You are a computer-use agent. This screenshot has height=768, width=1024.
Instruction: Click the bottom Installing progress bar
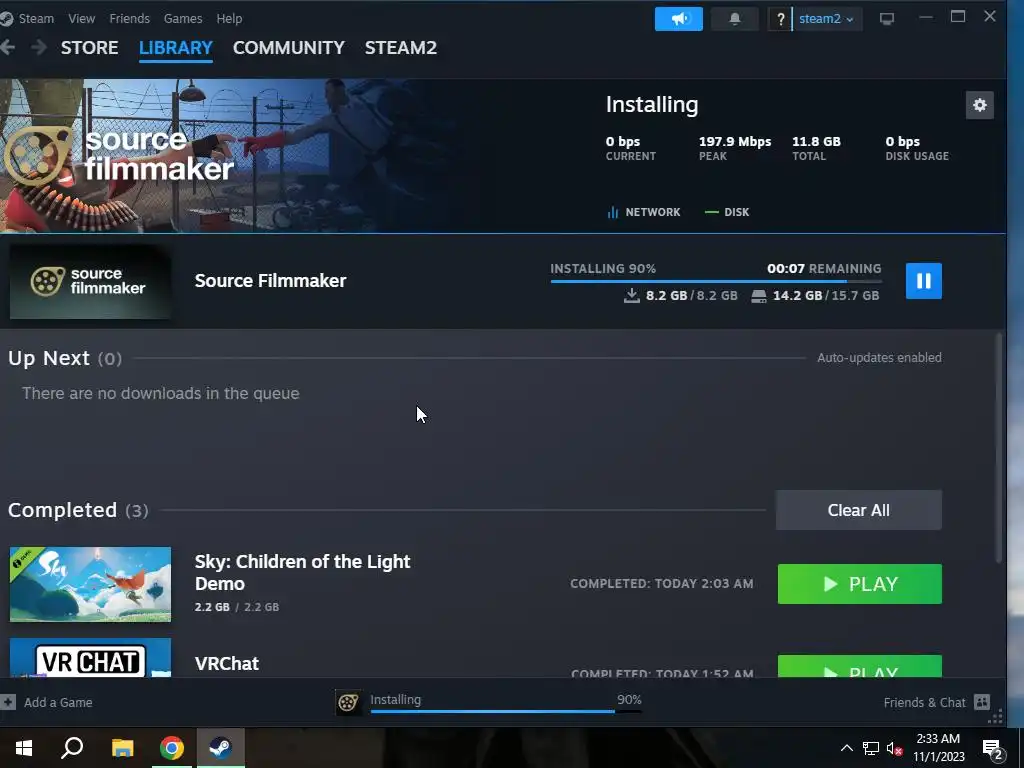tap(506, 711)
